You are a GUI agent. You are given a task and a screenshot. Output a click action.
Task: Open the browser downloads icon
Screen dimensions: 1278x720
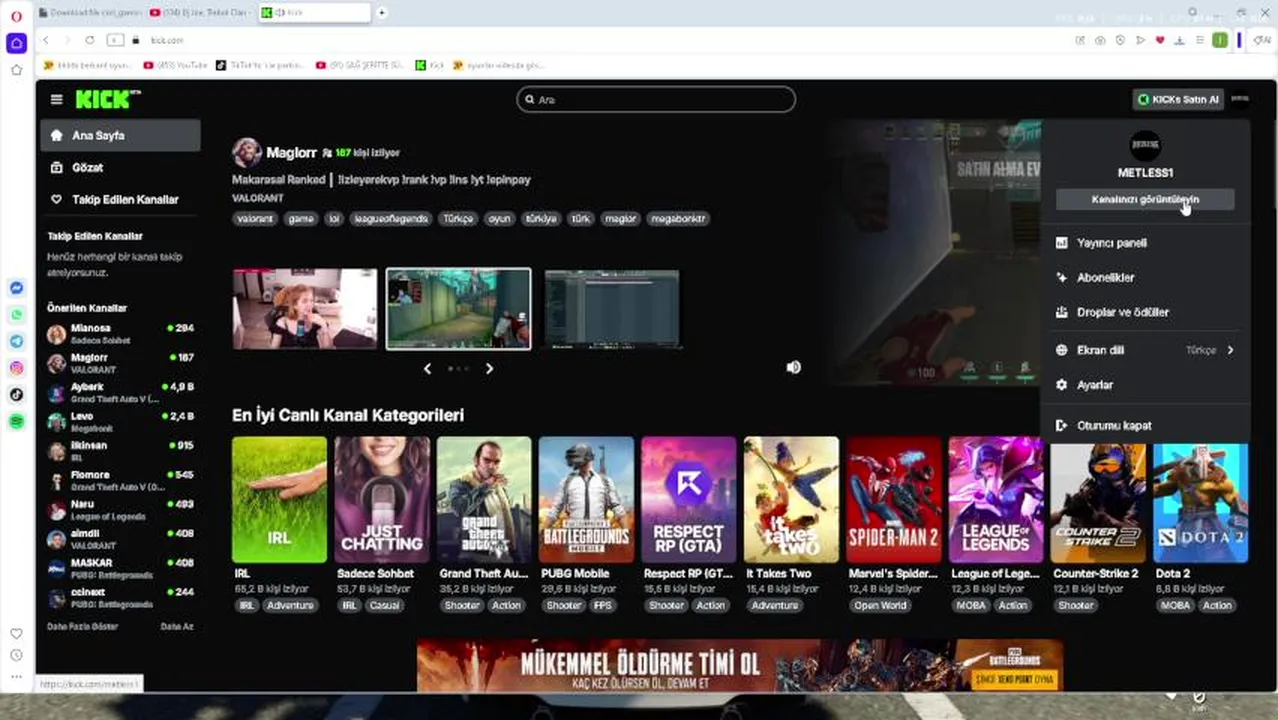(1180, 40)
